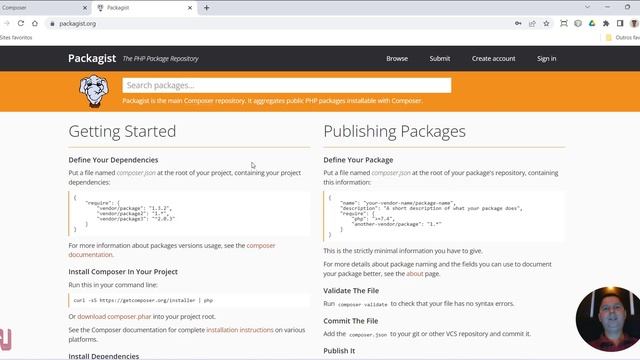Screen dimensions: 640x360
Task: Open the Chrome profile avatar
Action: [634, 24]
